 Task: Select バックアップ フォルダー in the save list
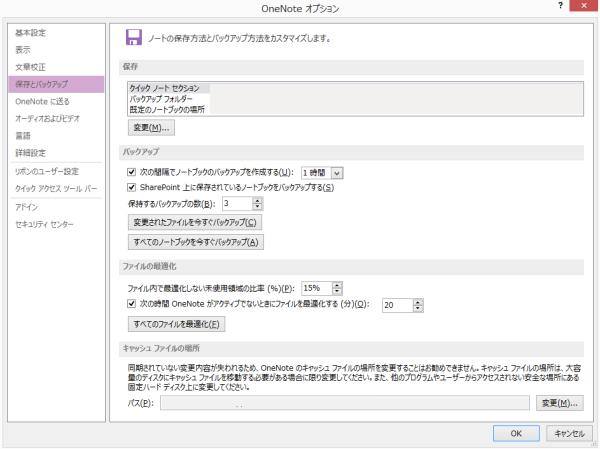tap(164, 99)
